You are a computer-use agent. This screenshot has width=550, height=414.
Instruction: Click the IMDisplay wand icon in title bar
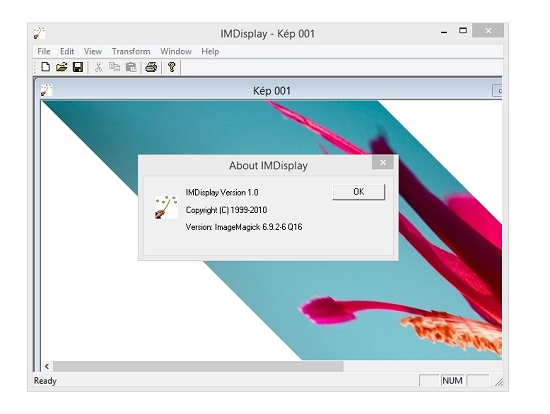39,33
